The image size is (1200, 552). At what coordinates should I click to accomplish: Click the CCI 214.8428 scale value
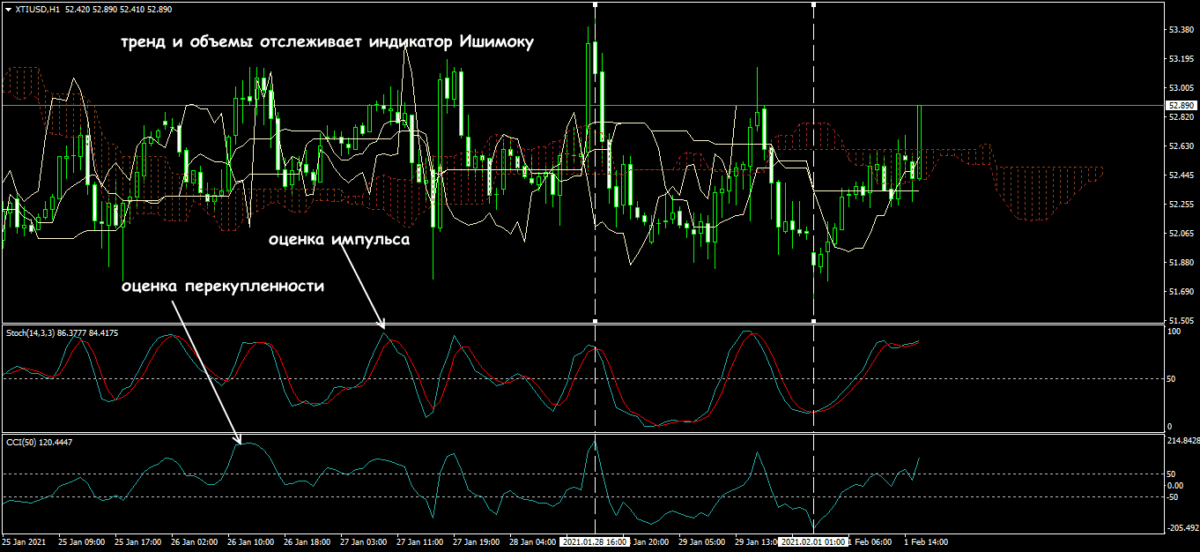1183,440
